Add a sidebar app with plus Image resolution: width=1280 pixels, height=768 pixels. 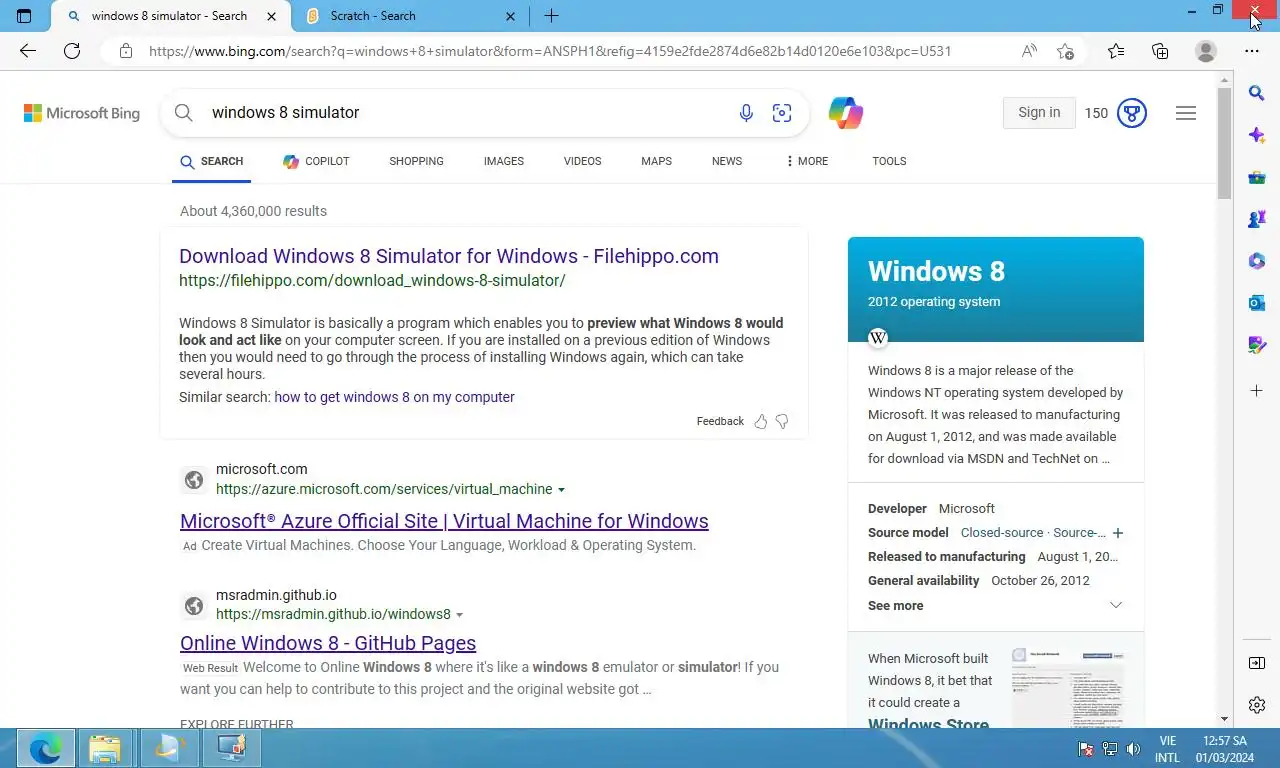point(1257,390)
